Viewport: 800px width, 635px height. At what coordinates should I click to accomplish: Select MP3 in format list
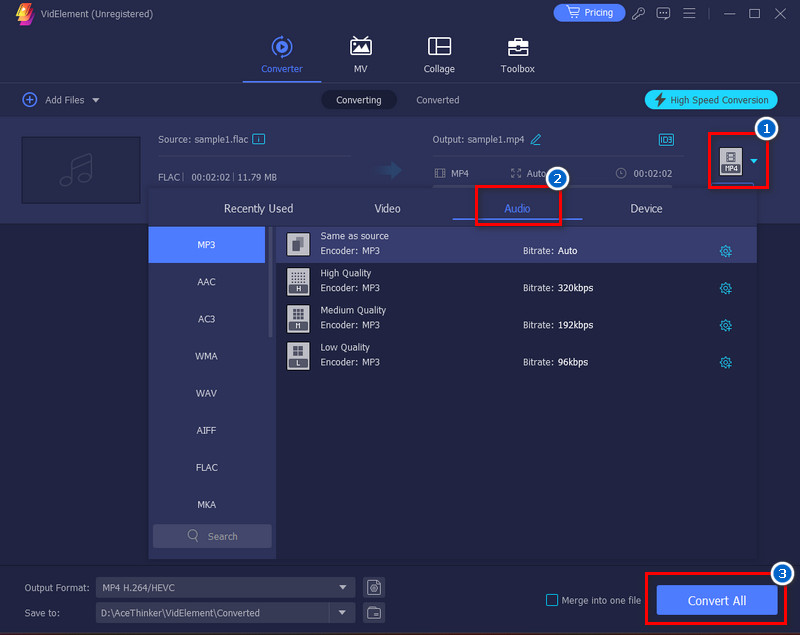(207, 245)
